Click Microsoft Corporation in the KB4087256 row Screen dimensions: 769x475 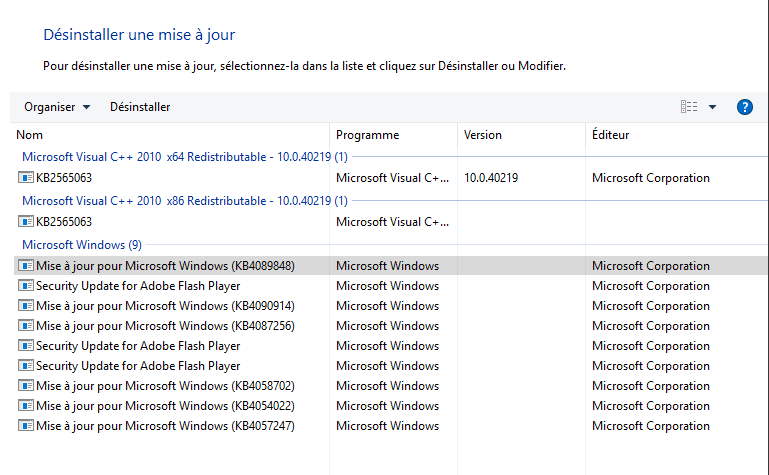tap(651, 326)
